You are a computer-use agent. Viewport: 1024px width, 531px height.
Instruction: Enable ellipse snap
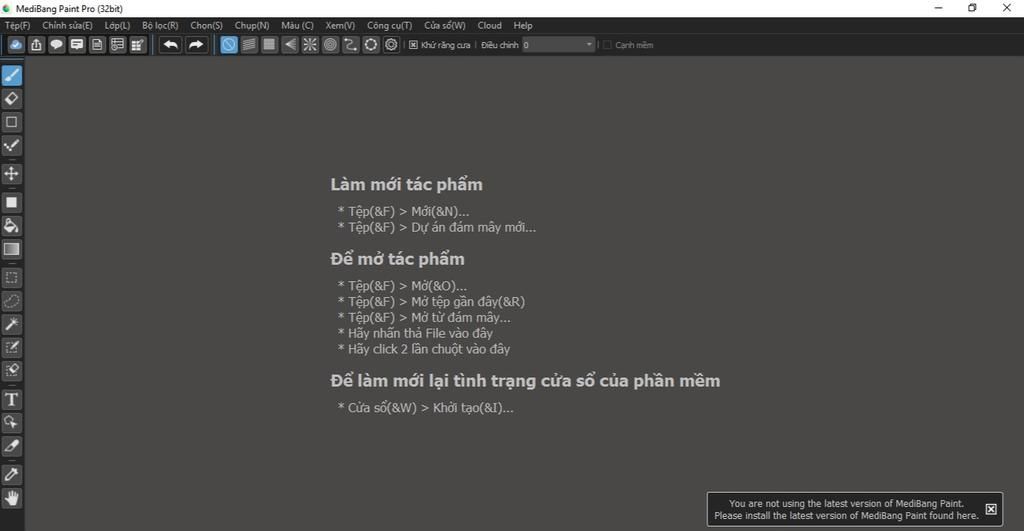[x=370, y=44]
